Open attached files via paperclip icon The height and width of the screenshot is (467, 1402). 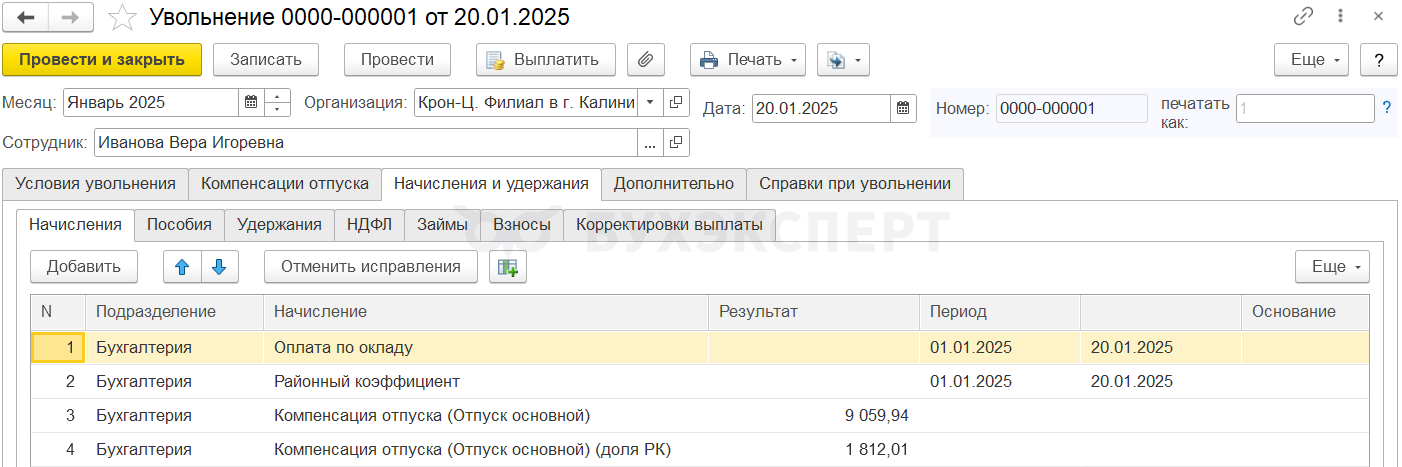[646, 59]
